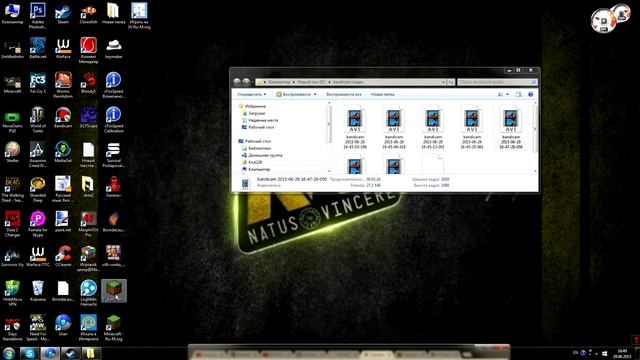The width and height of the screenshot is (640, 360).
Task: Select the bandicam 16-45-03-199 AVI file
Action: [x=355, y=127]
